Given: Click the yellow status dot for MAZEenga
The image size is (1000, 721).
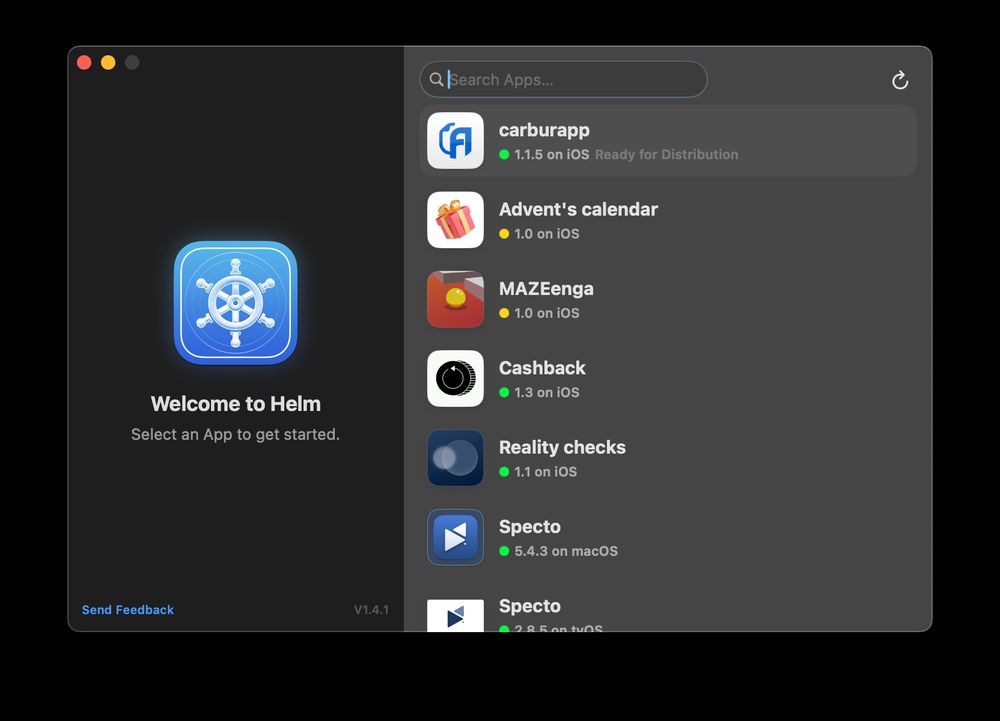Looking at the screenshot, I should coord(504,313).
